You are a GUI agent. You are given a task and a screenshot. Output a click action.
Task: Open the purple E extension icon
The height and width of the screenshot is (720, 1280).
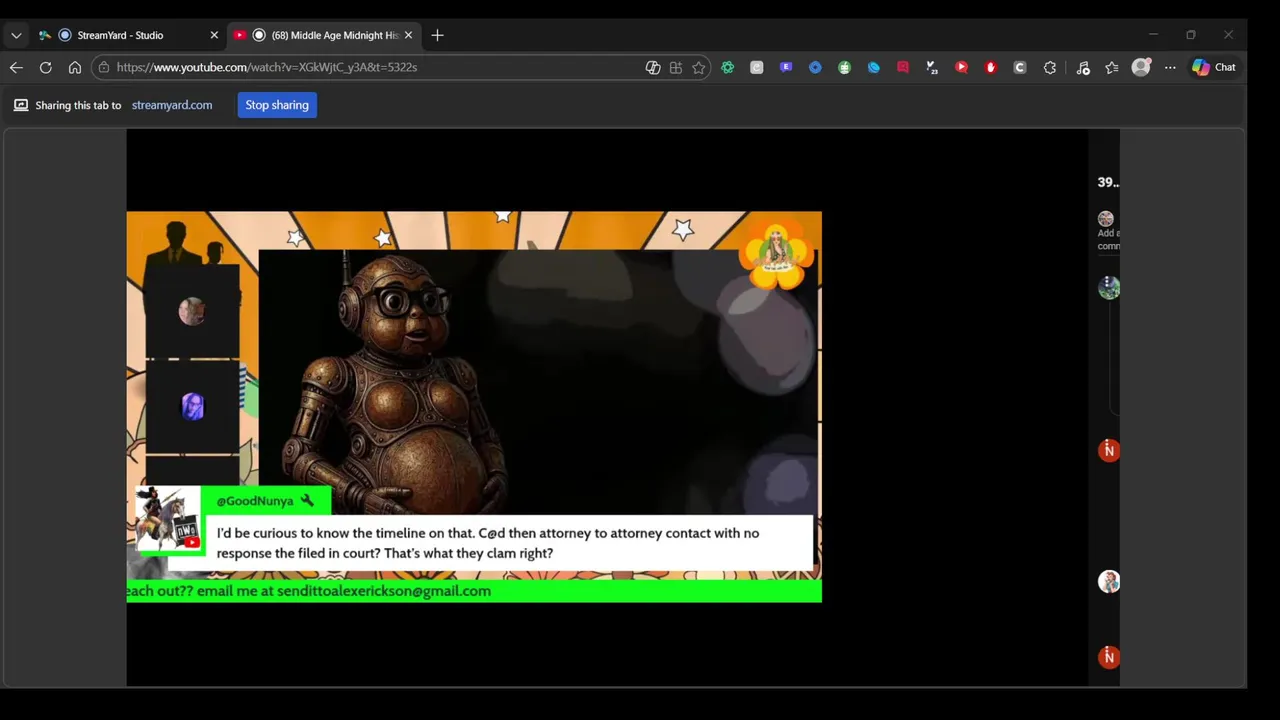(x=786, y=67)
